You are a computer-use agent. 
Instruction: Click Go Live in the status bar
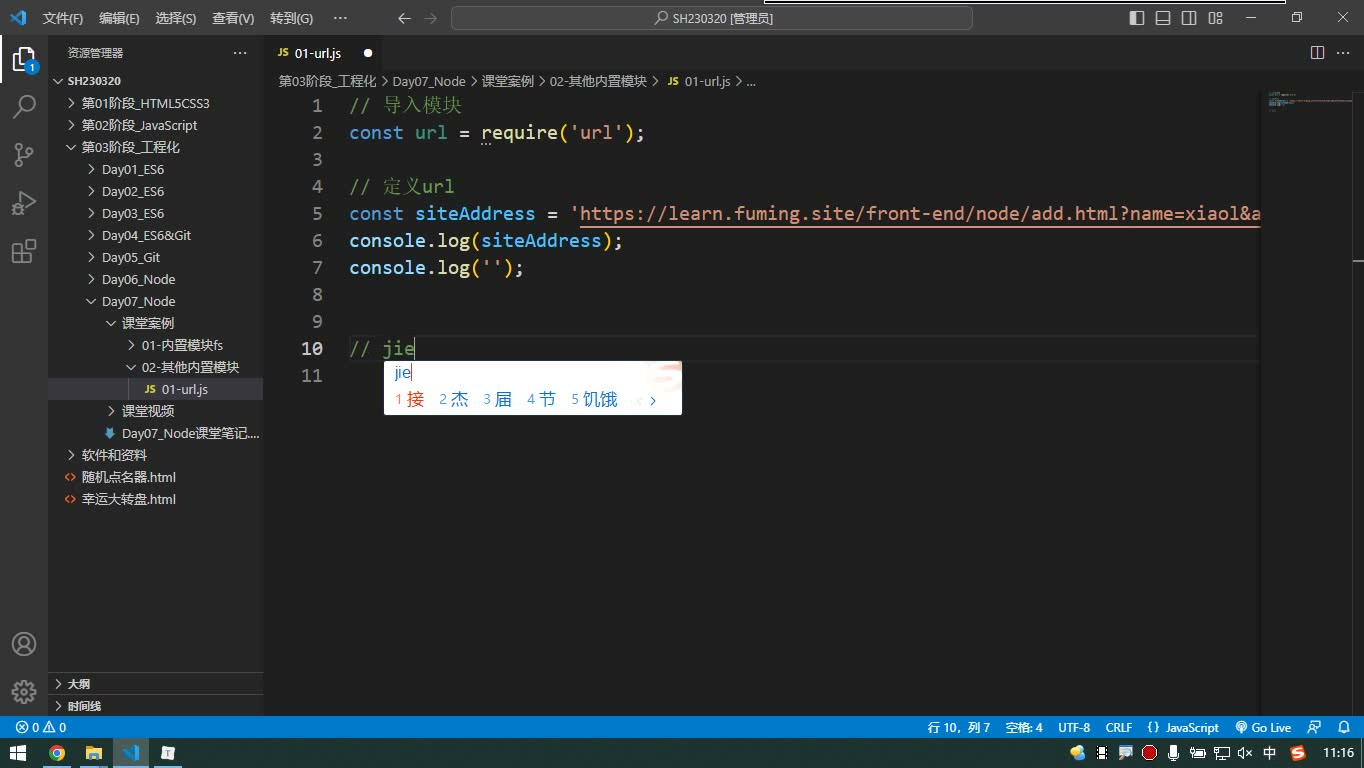(x=1264, y=728)
